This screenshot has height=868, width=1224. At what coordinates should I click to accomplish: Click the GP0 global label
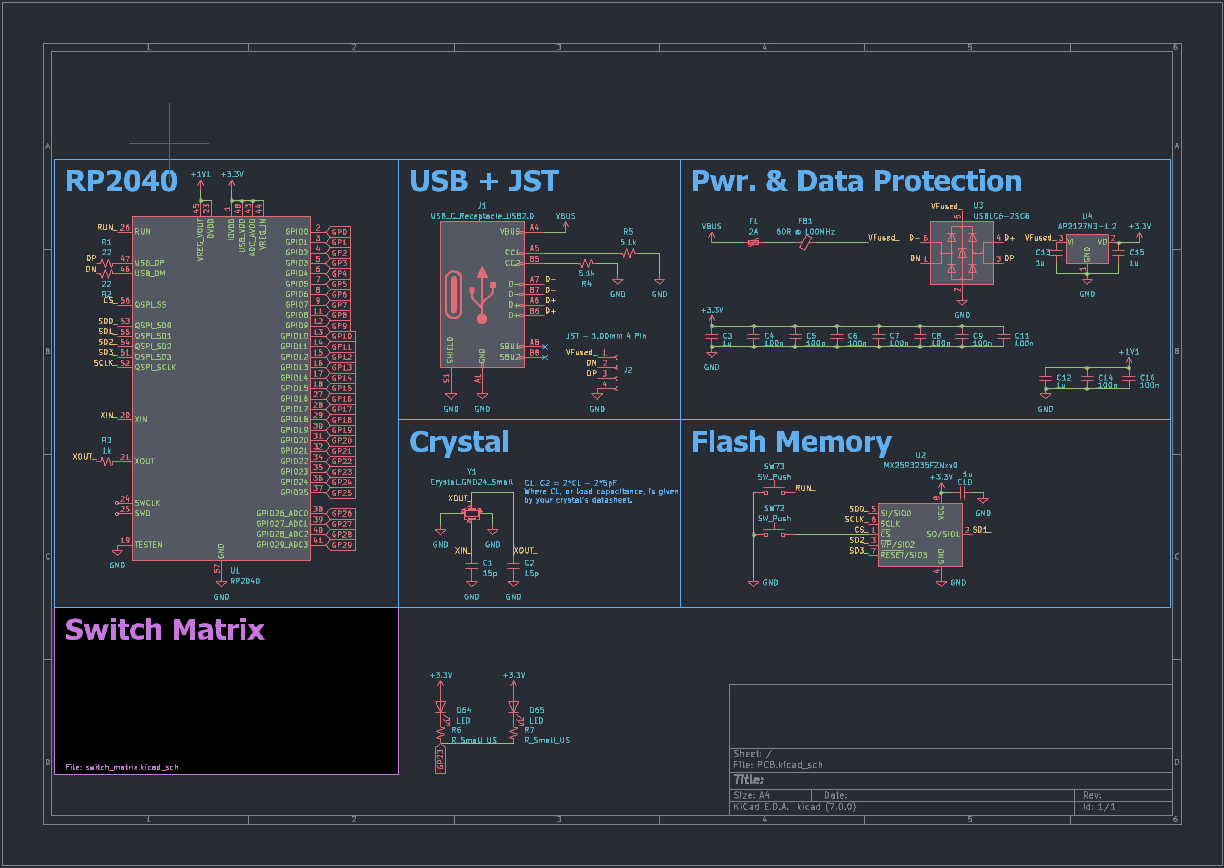coord(340,231)
